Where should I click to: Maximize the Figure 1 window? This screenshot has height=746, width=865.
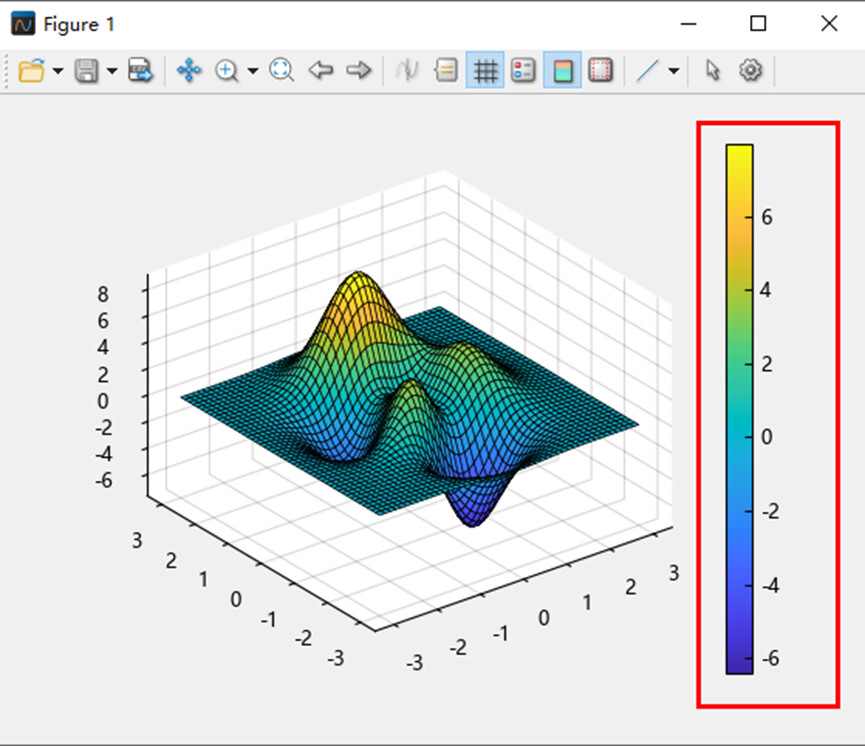[758, 23]
